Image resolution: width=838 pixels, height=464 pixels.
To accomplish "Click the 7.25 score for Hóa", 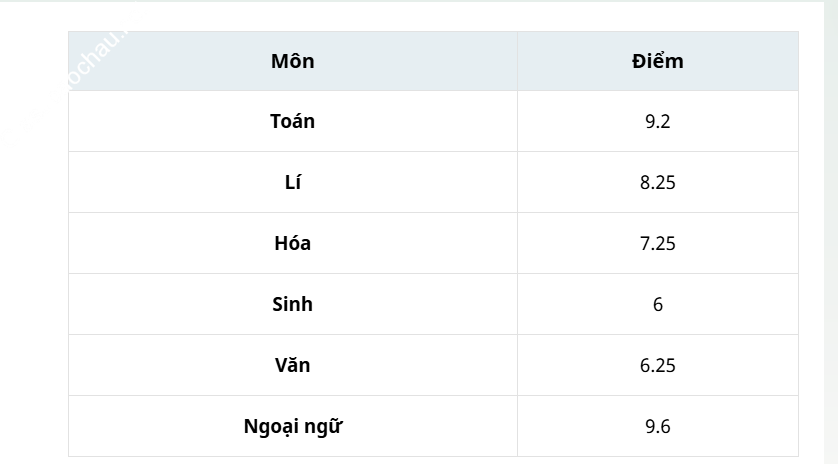I will [657, 244].
